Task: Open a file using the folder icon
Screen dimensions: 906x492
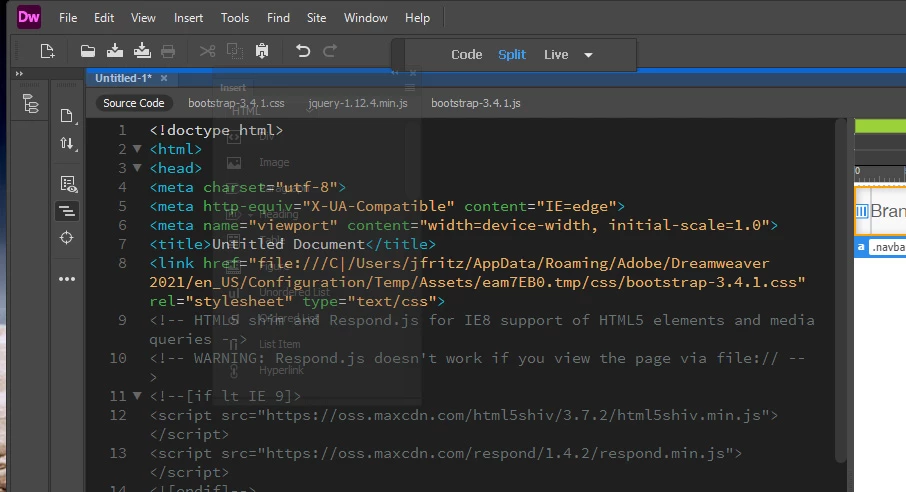Action: pos(88,51)
